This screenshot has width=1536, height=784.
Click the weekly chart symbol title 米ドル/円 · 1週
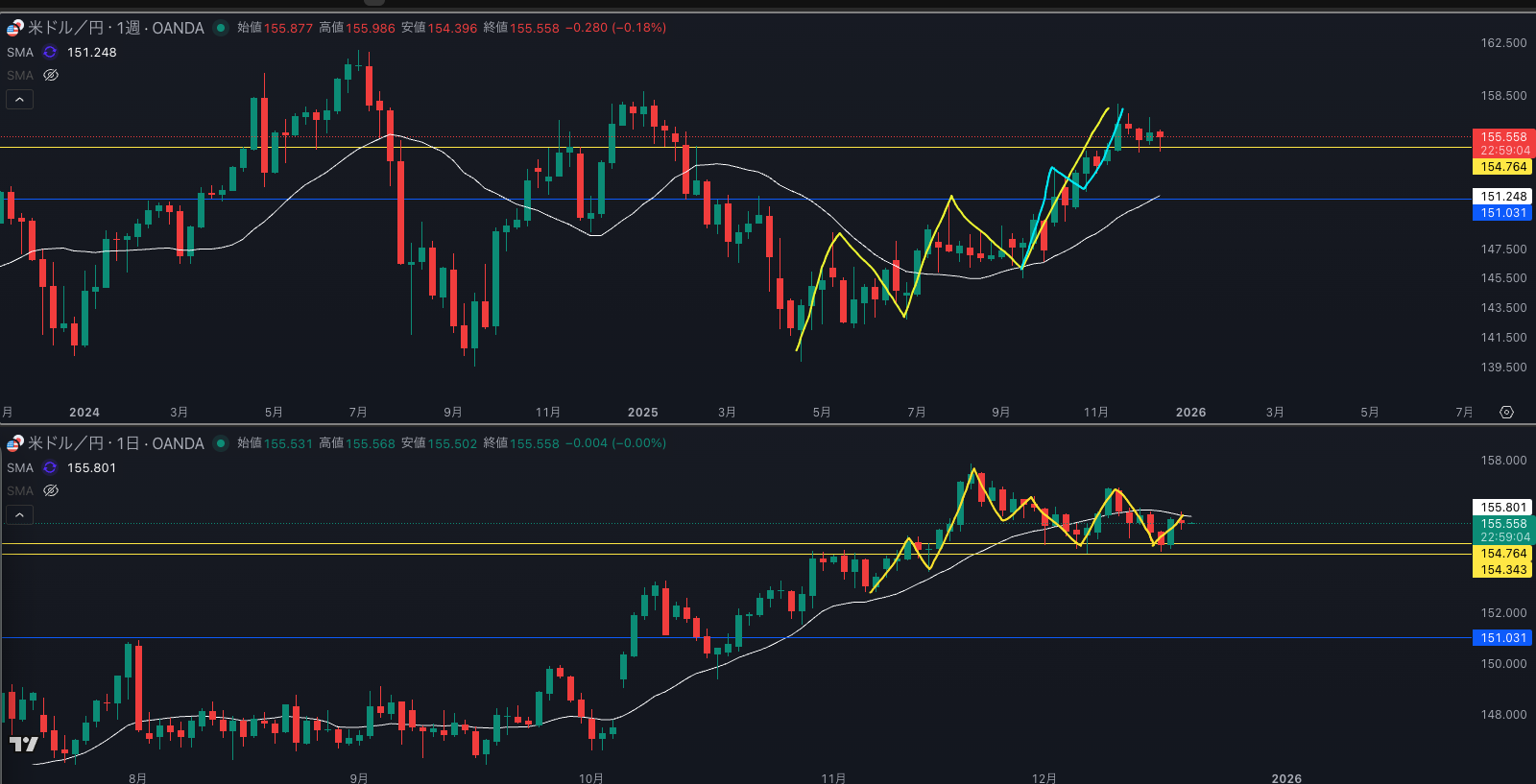coord(115,28)
